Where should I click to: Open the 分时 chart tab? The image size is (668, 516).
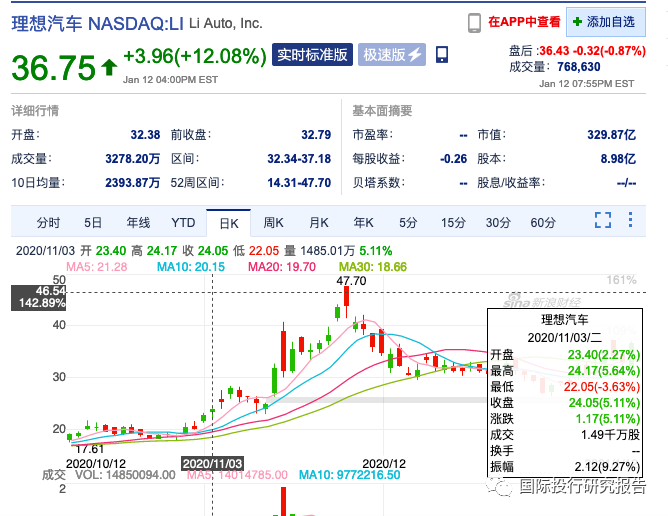click(48, 222)
